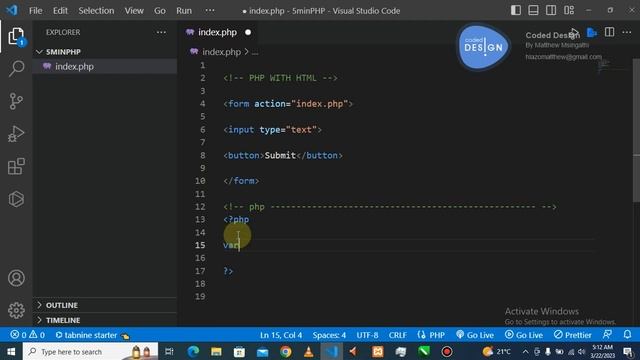Viewport: 640px width, 360px height.
Task: Click the first Go Live button
Action: 475,335
